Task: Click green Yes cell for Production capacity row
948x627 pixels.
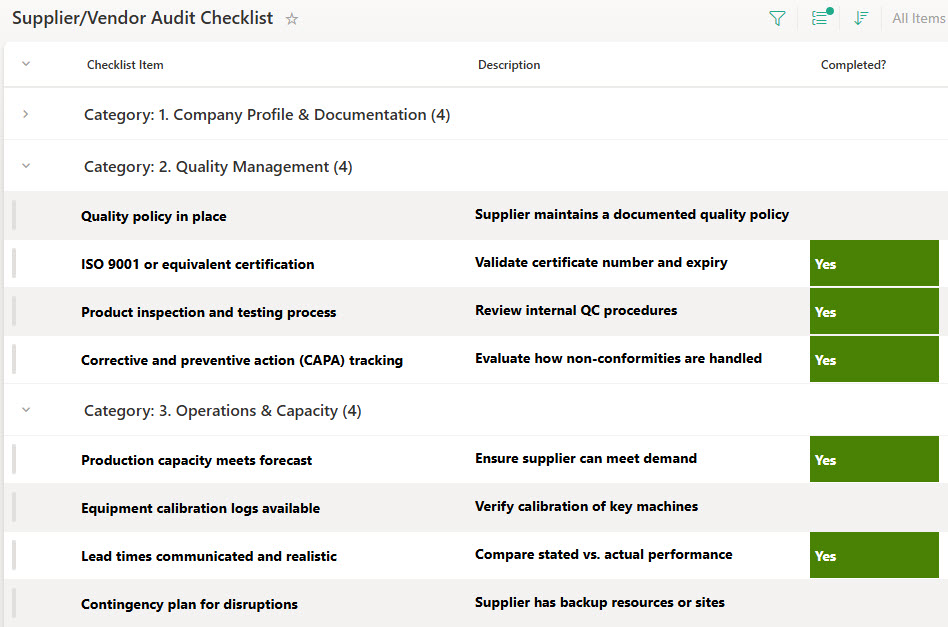Action: point(874,460)
